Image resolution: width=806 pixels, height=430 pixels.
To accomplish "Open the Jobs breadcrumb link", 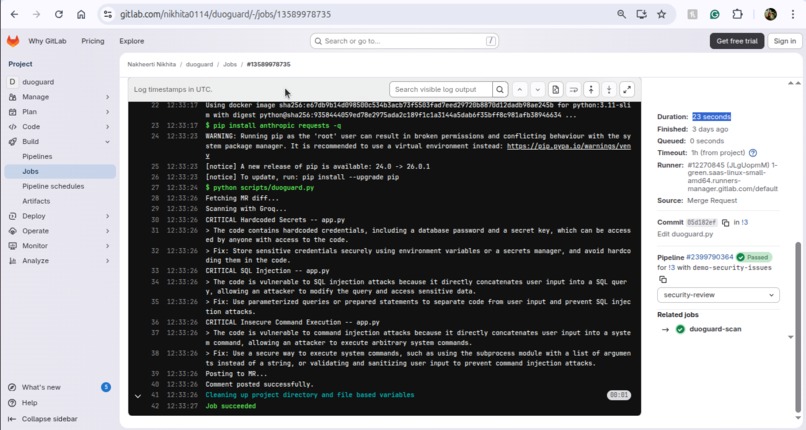I will [230, 64].
